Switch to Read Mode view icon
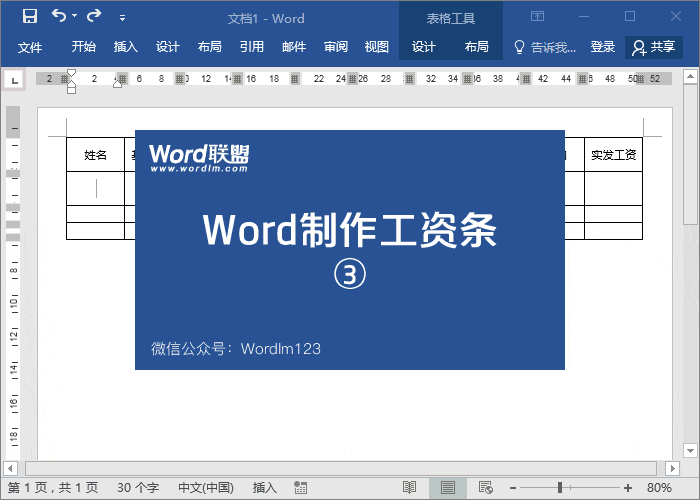The image size is (700, 500). pyautogui.click(x=409, y=488)
